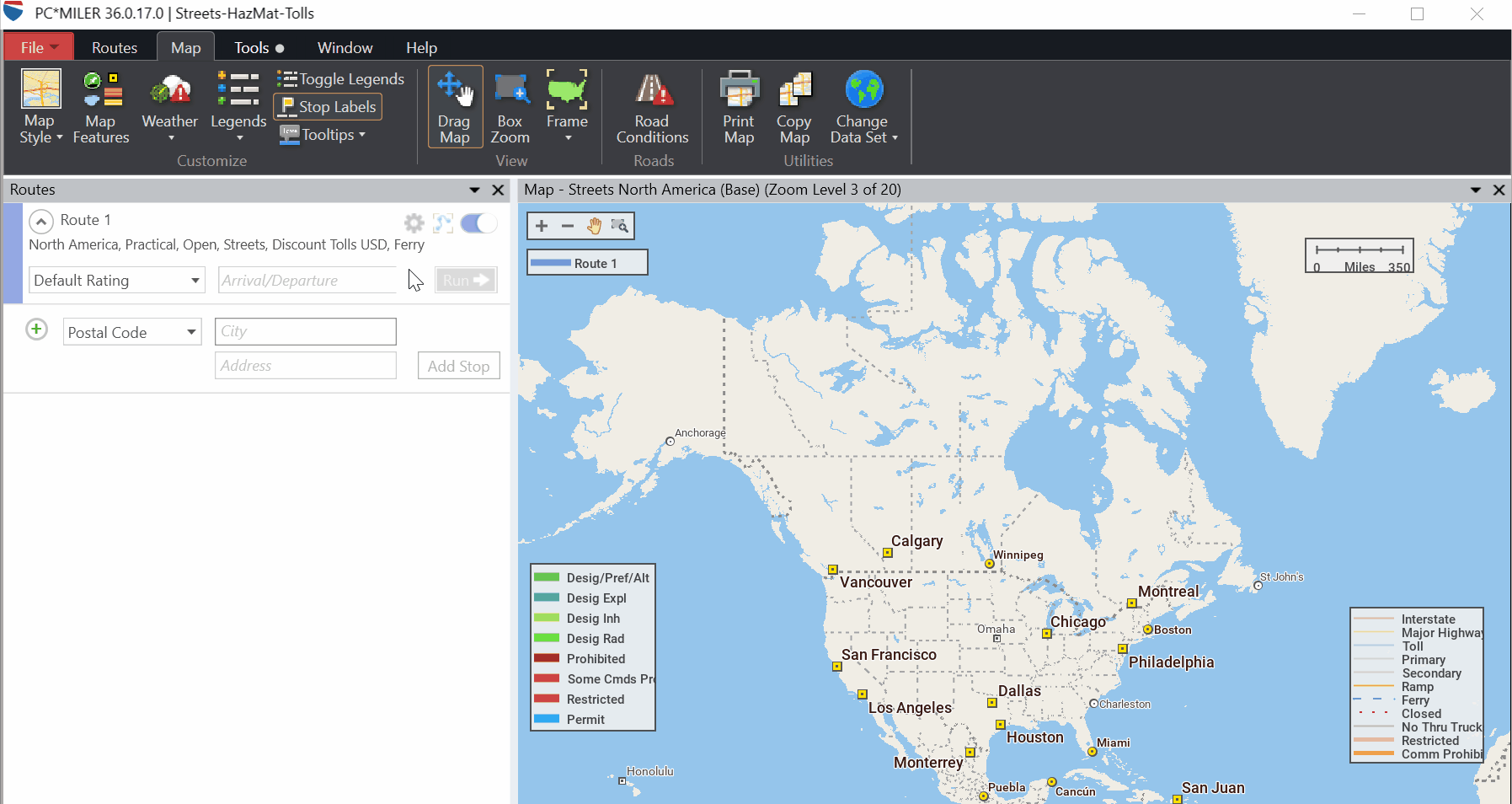The width and height of the screenshot is (1512, 804).
Task: Click the Print Map icon
Action: click(739, 106)
